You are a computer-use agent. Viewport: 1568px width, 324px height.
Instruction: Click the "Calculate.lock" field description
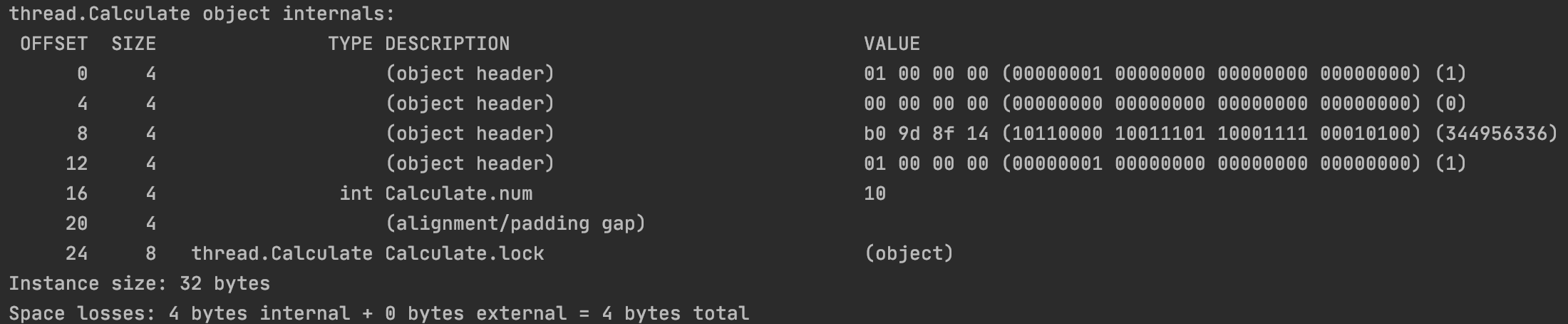coord(464,253)
